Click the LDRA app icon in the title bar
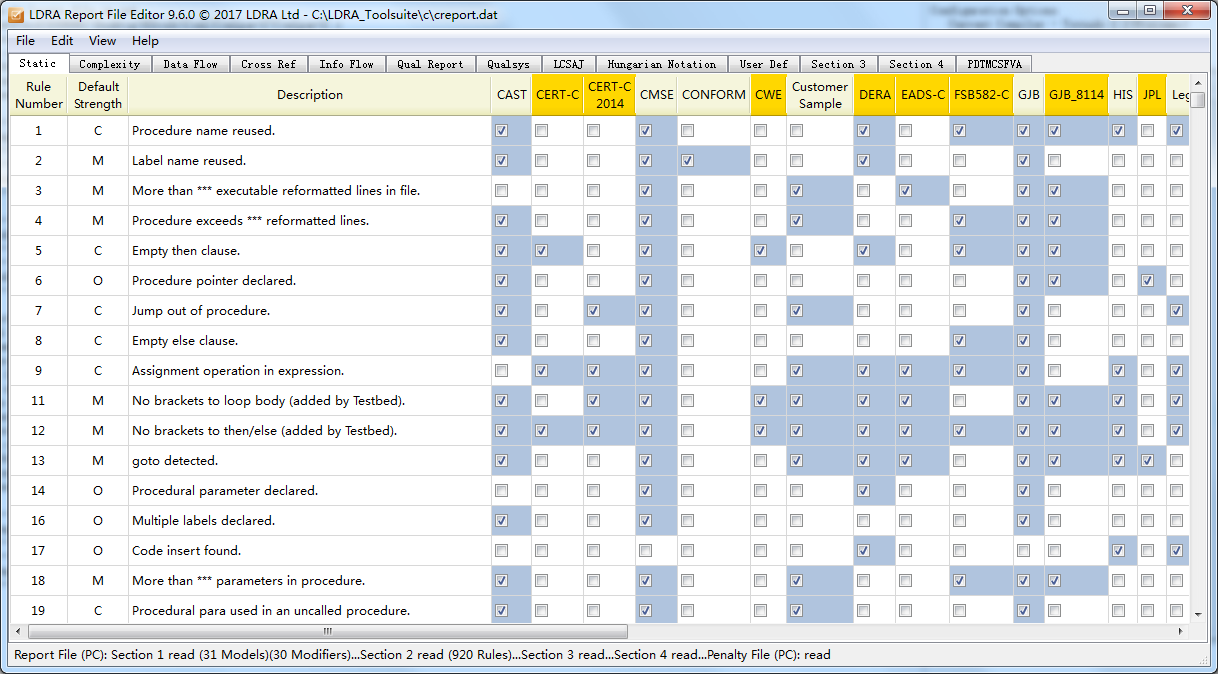 [16, 15]
